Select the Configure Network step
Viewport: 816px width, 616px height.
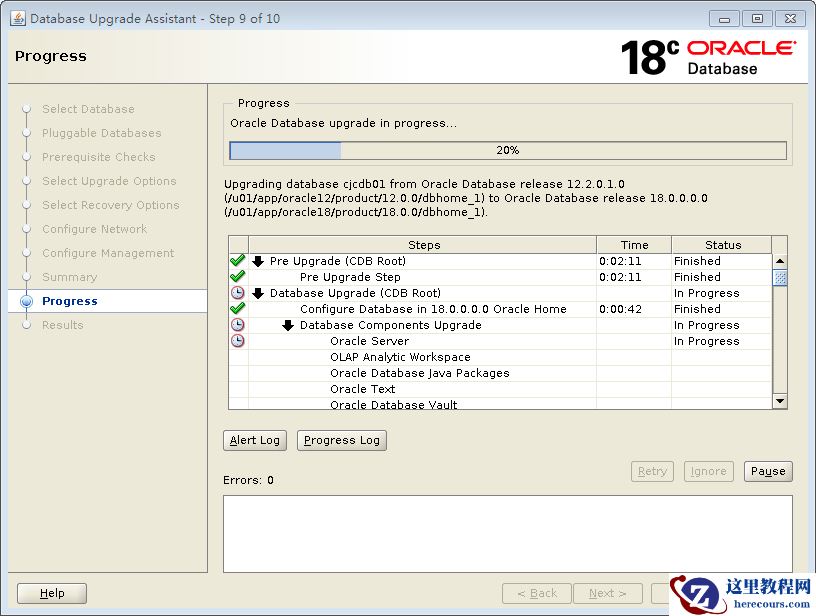pos(95,229)
